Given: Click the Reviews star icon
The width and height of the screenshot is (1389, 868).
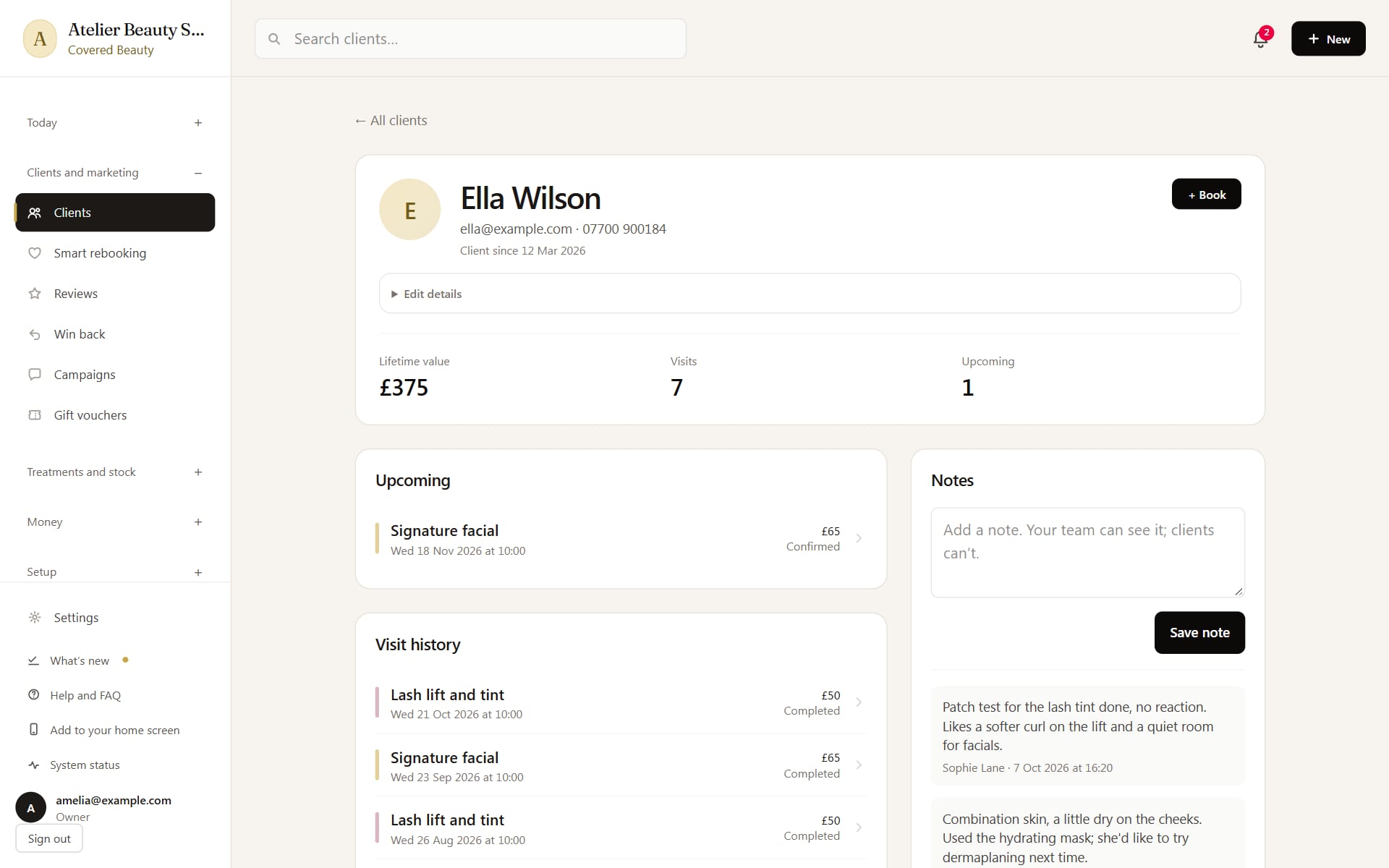Looking at the screenshot, I should tap(35, 294).
